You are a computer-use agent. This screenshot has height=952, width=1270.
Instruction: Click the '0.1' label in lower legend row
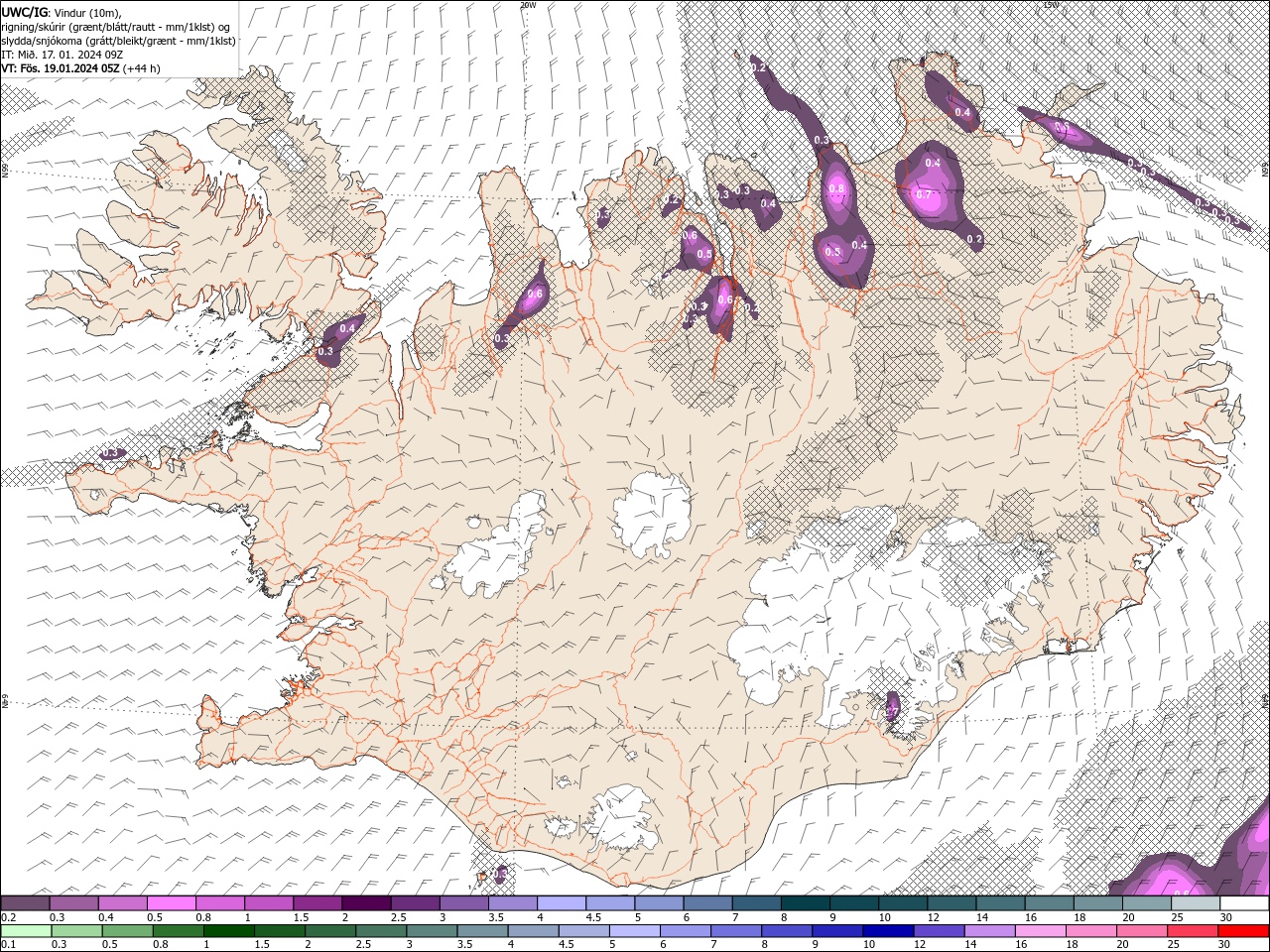9,944
